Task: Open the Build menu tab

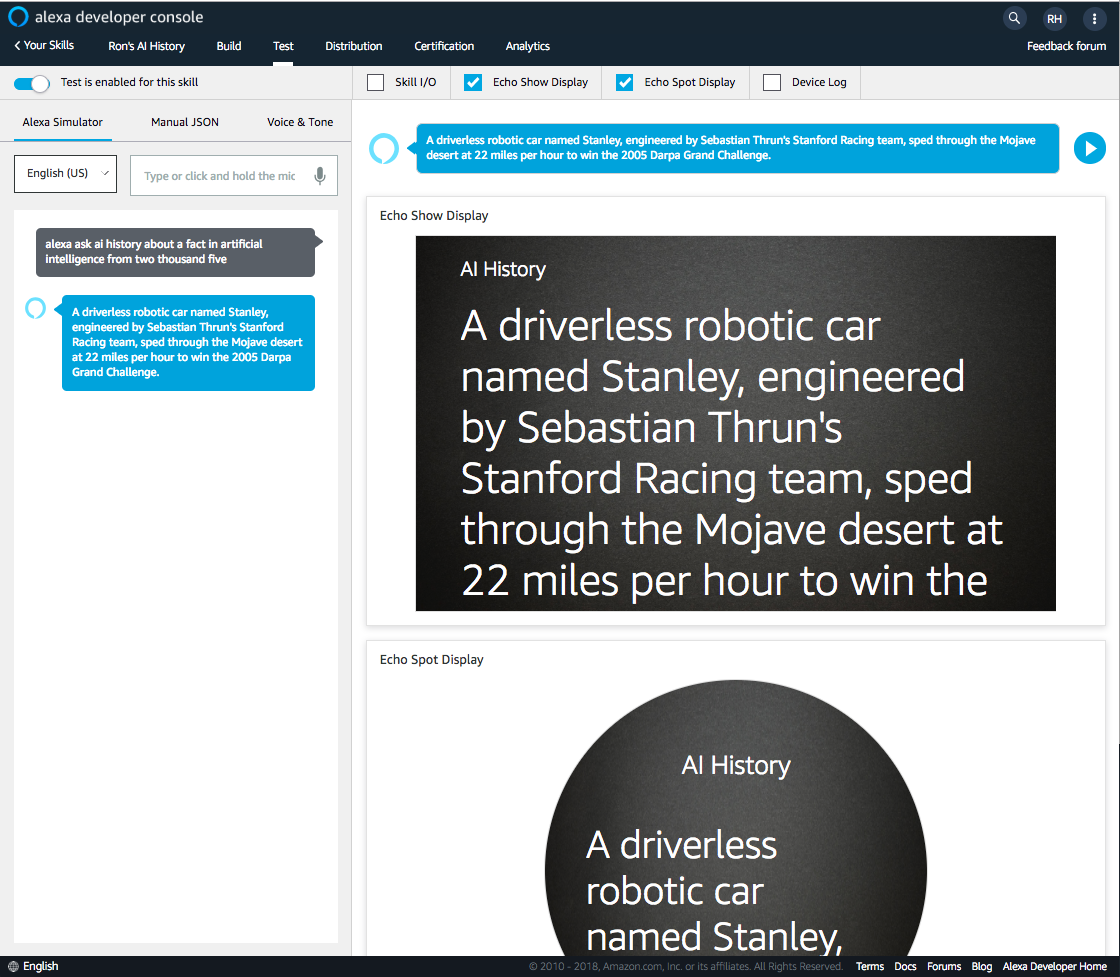Action: point(229,46)
